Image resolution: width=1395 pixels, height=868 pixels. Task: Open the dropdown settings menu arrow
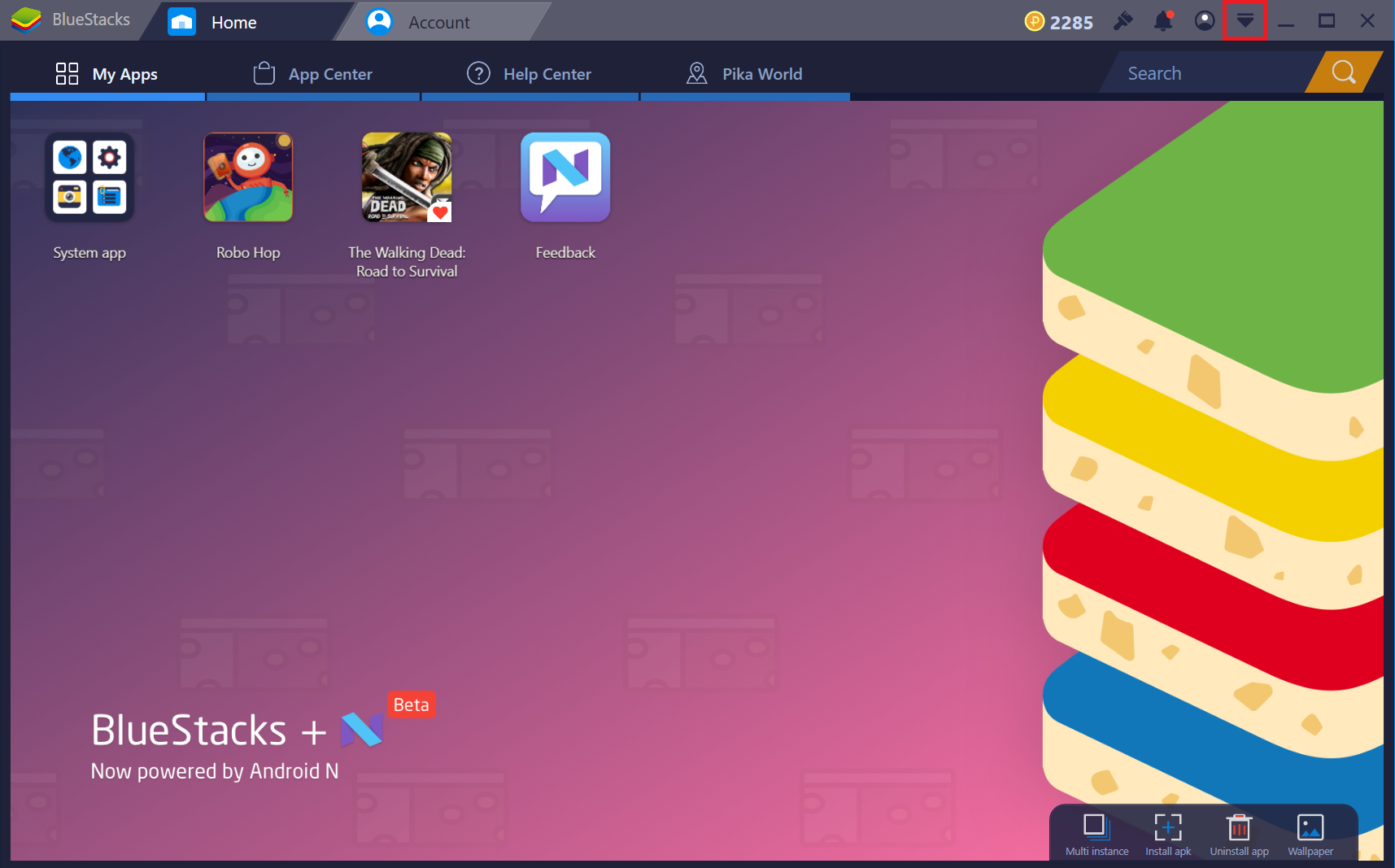click(x=1245, y=20)
